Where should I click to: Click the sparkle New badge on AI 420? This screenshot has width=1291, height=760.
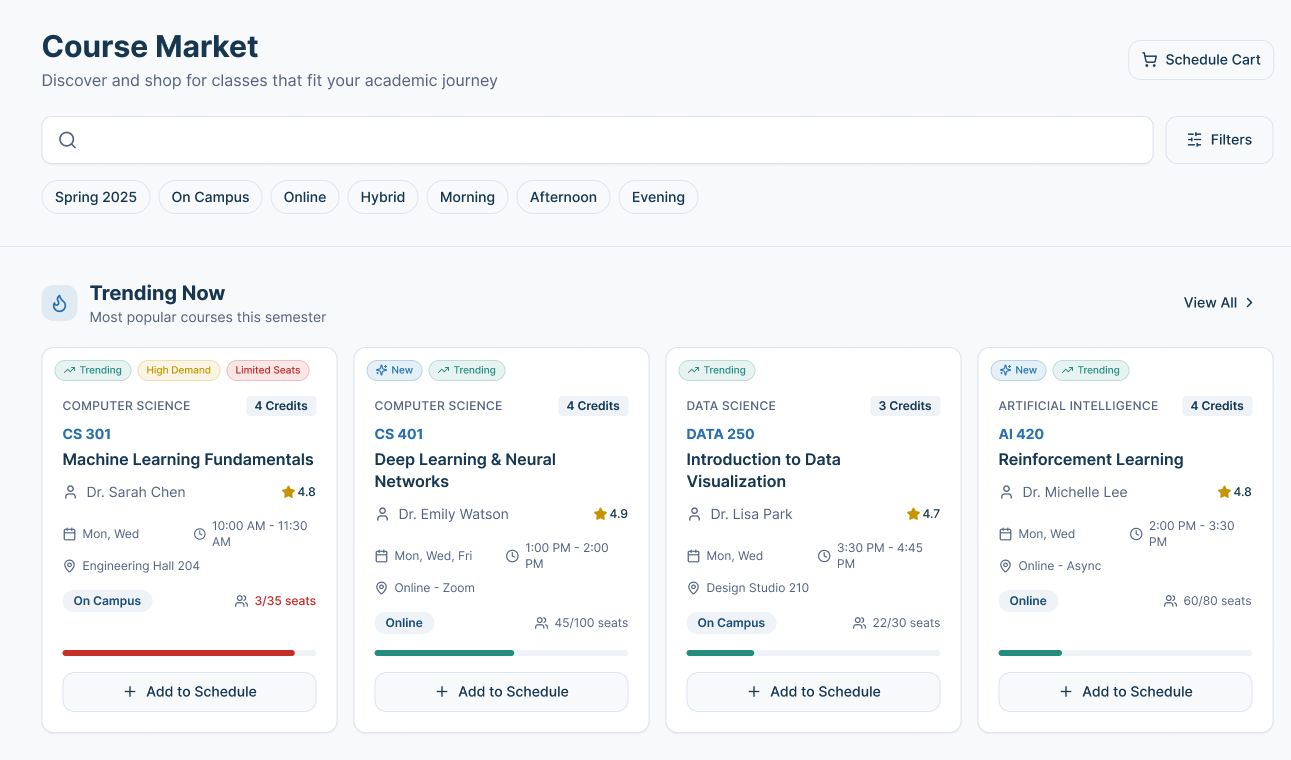click(x=1018, y=370)
